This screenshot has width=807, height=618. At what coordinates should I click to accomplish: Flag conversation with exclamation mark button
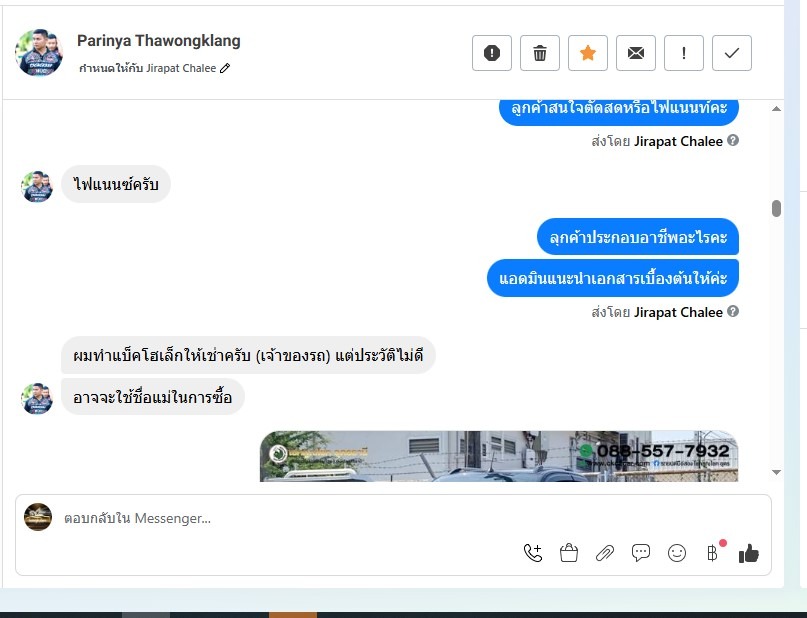(x=683, y=53)
